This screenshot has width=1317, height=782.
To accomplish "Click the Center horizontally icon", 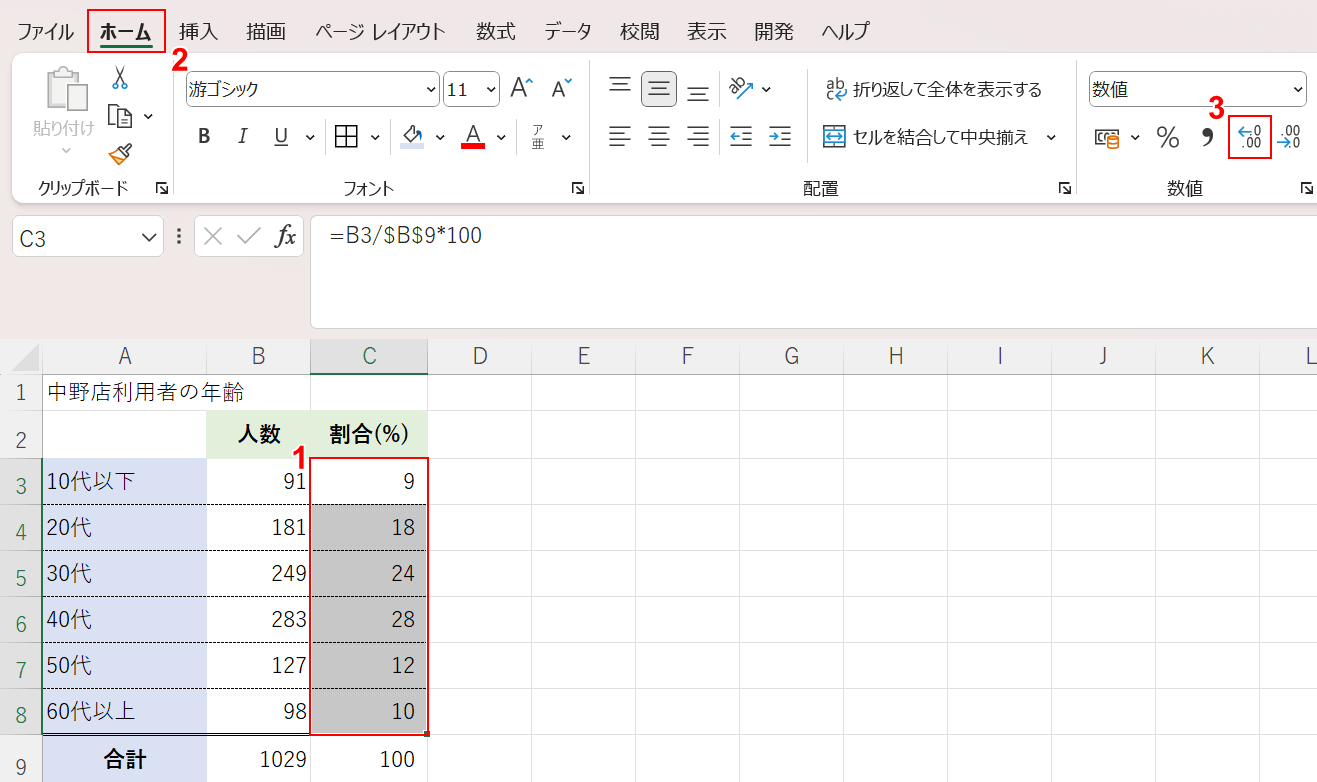I will coord(659,136).
